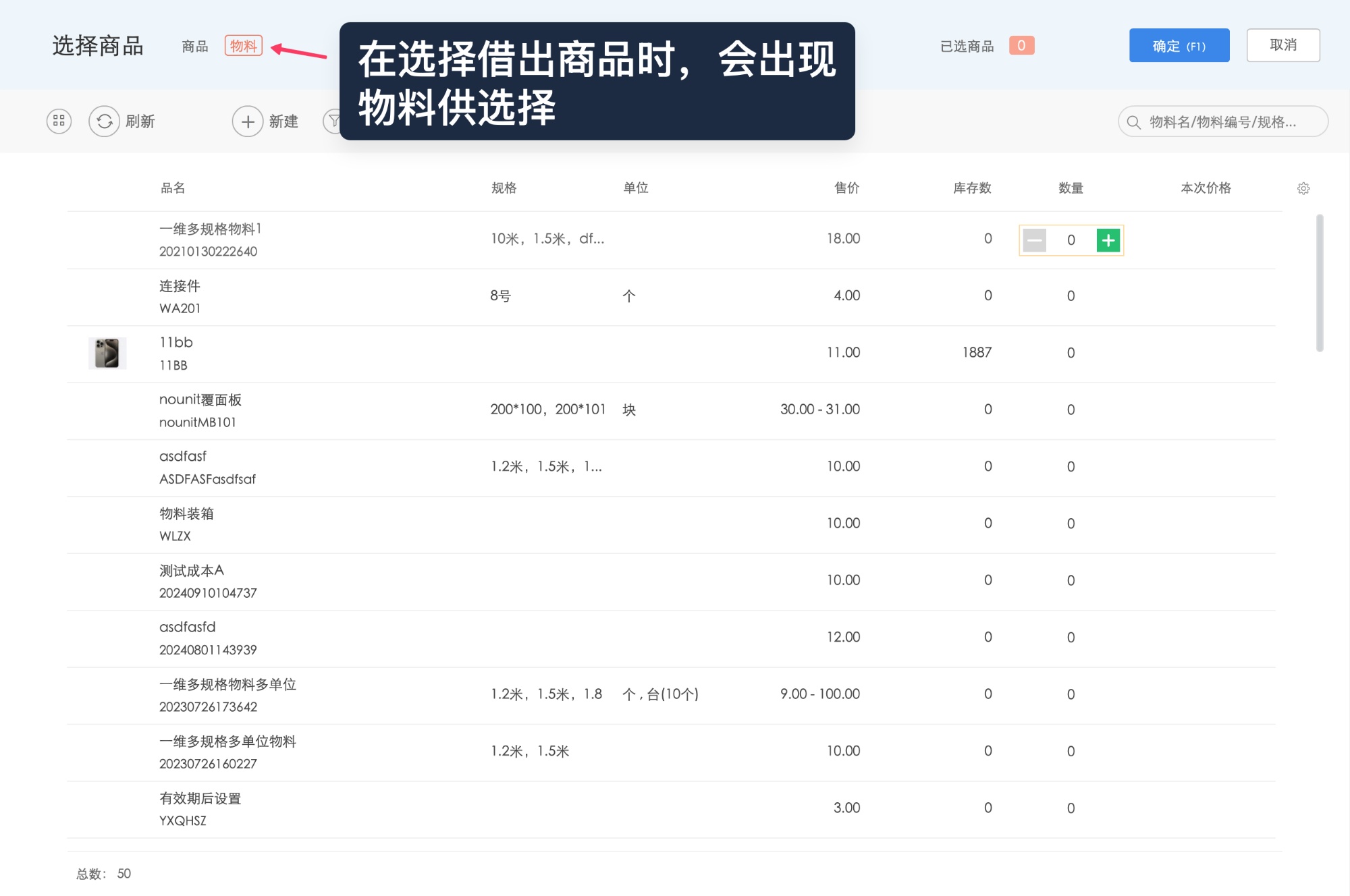Open the filter funnel icon
The height and width of the screenshot is (896, 1350).
334,121
